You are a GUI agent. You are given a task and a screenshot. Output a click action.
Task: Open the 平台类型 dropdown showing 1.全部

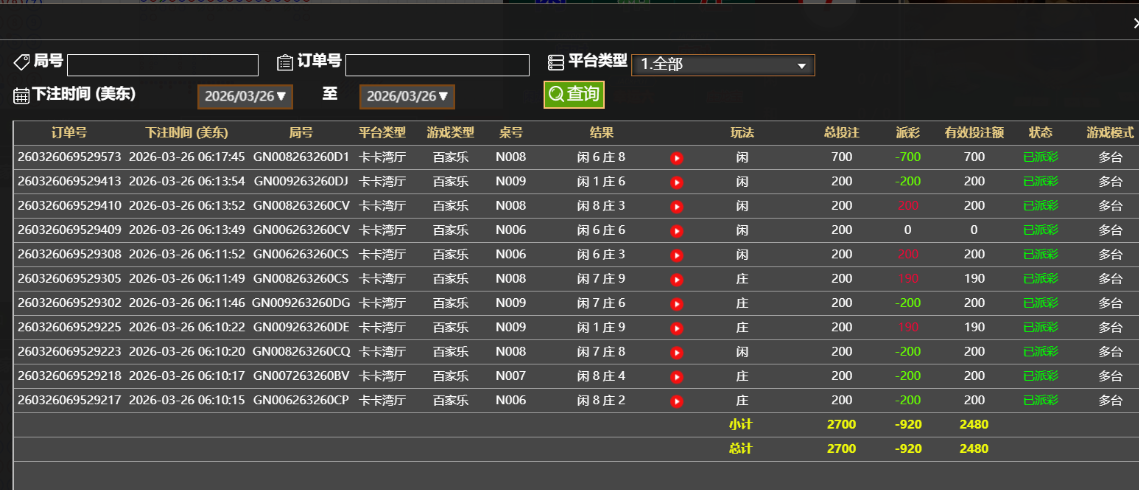[x=723, y=65]
